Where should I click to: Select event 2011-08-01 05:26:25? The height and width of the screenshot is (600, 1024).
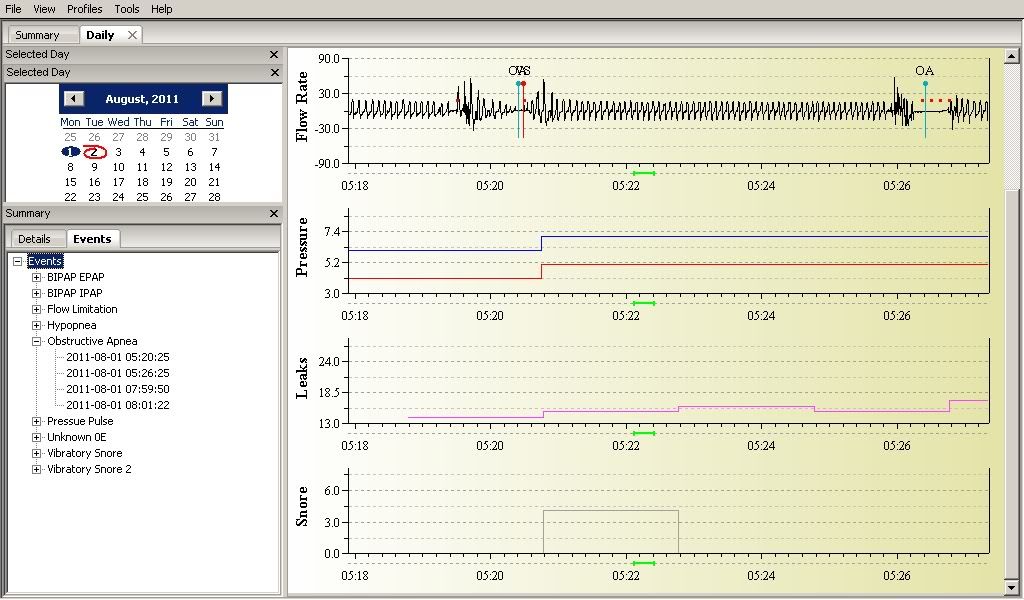pyautogui.click(x=118, y=373)
